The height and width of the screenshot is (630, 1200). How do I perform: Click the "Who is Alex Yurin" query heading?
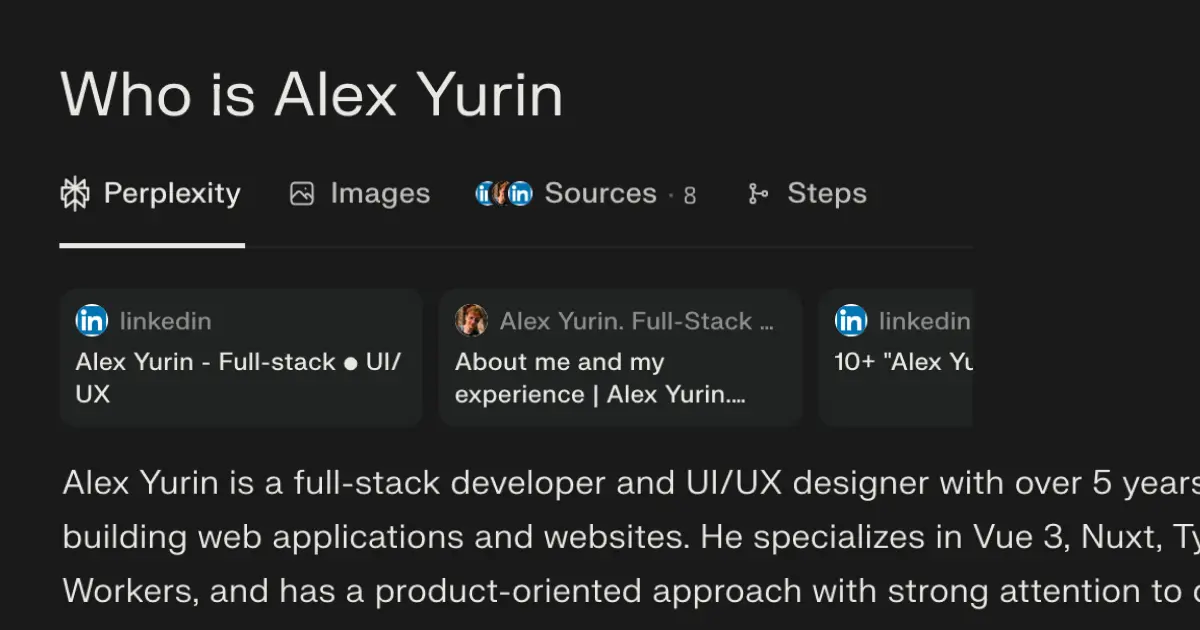[312, 96]
